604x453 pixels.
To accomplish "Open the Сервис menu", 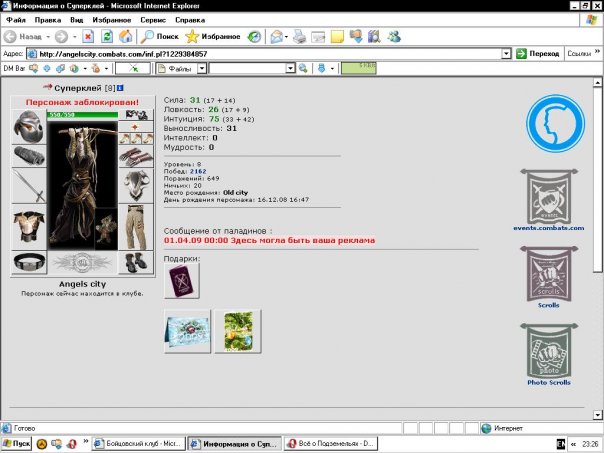I will click(153, 20).
